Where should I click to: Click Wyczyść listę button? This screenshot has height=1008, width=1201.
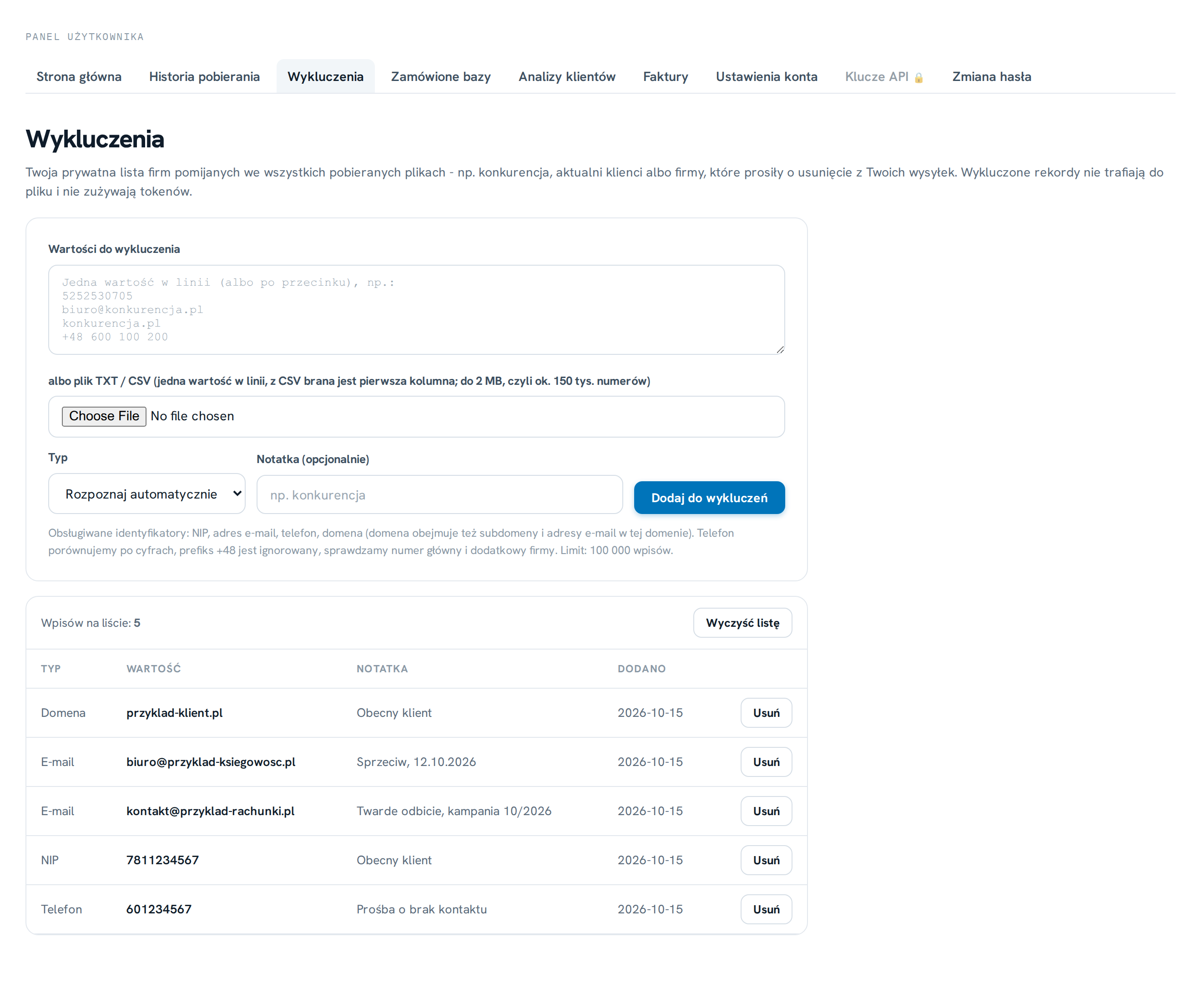742,623
